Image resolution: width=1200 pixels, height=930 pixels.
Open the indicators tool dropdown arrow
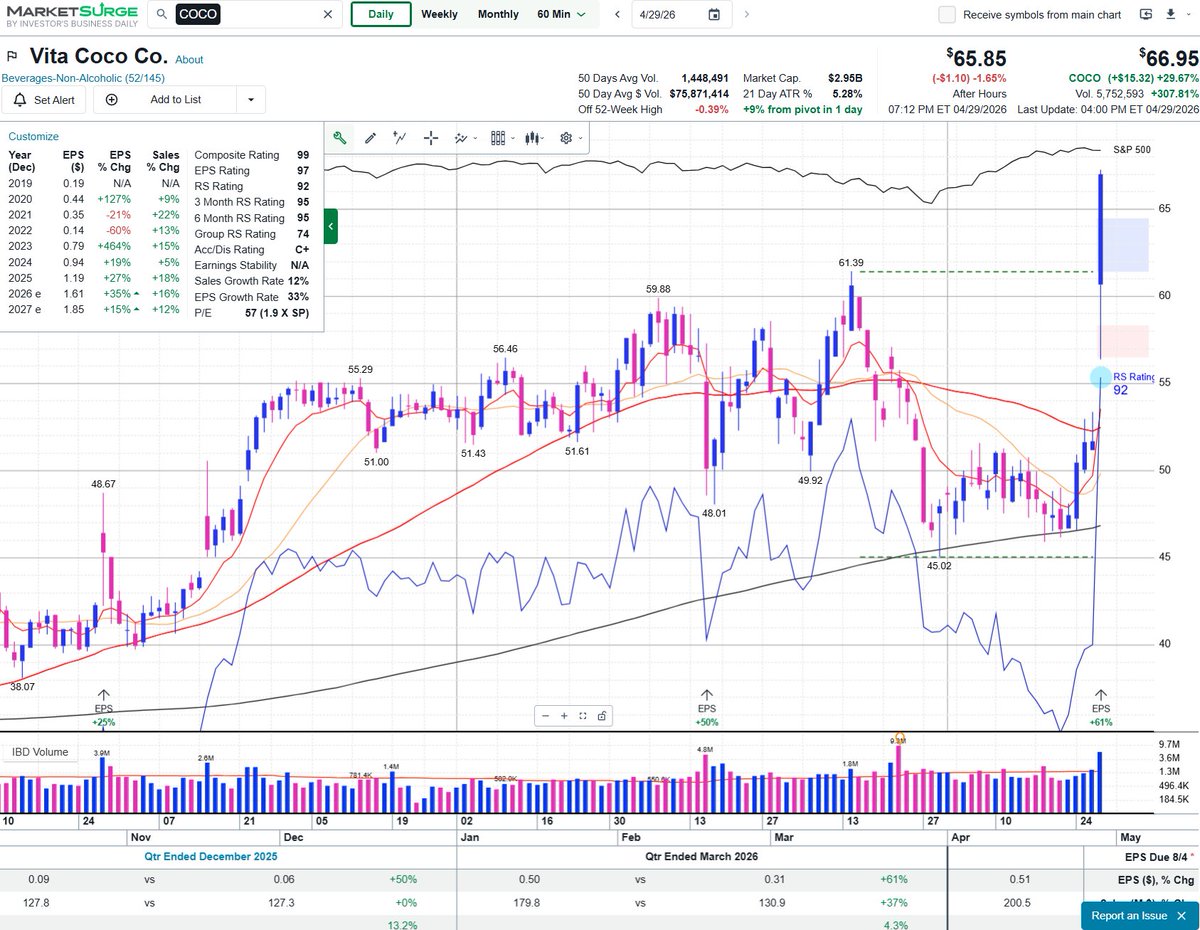476,138
